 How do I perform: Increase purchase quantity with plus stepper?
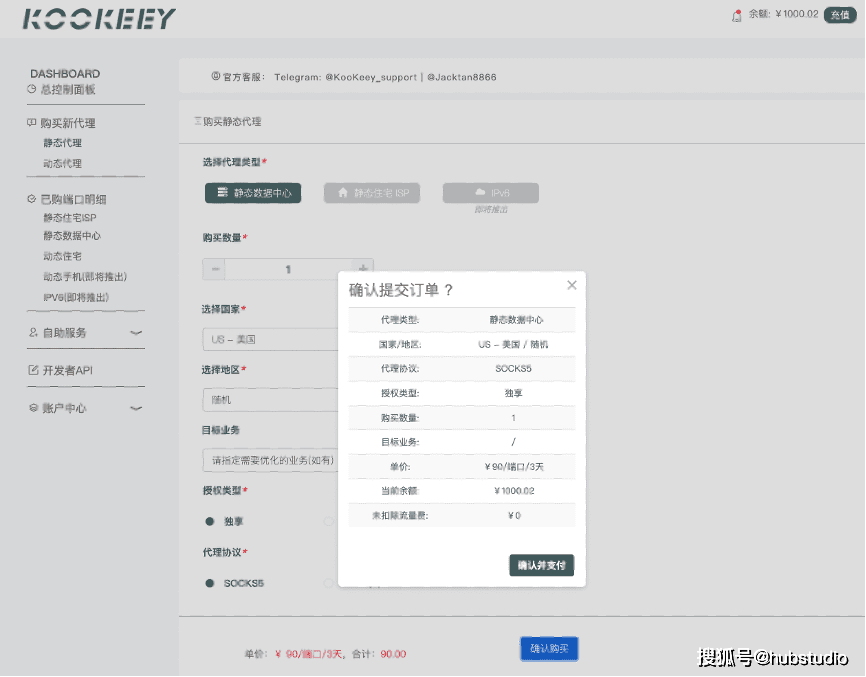361,268
